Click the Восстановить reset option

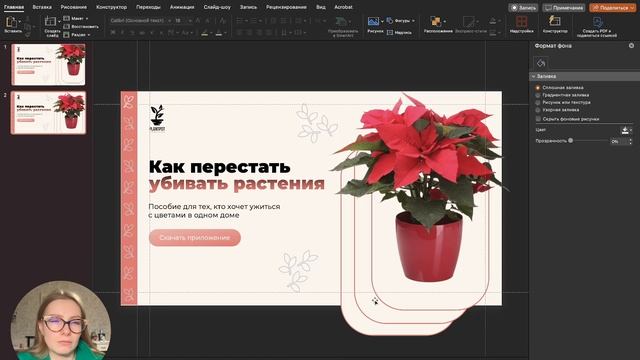(81, 27)
